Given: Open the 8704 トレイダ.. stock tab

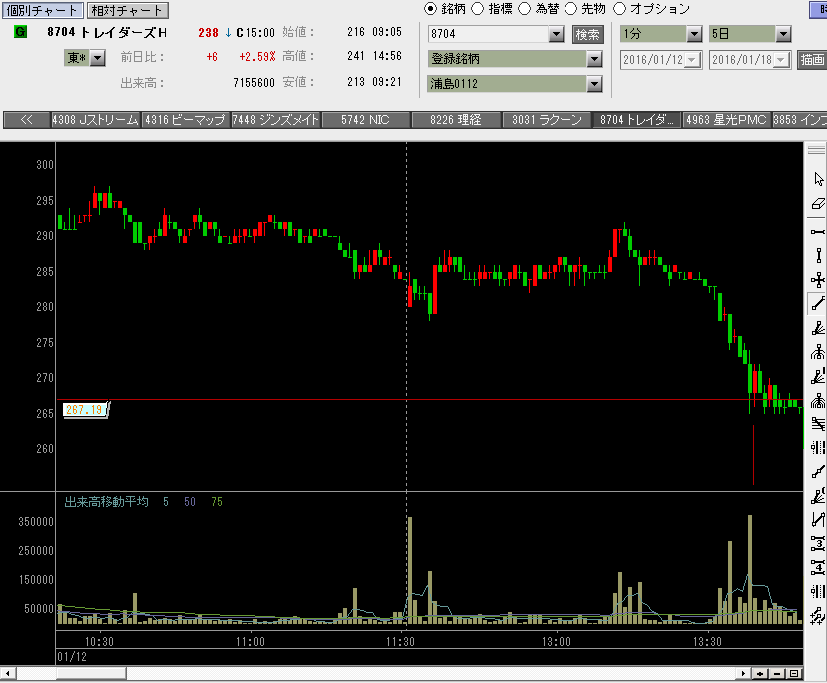Looking at the screenshot, I should [x=637, y=120].
